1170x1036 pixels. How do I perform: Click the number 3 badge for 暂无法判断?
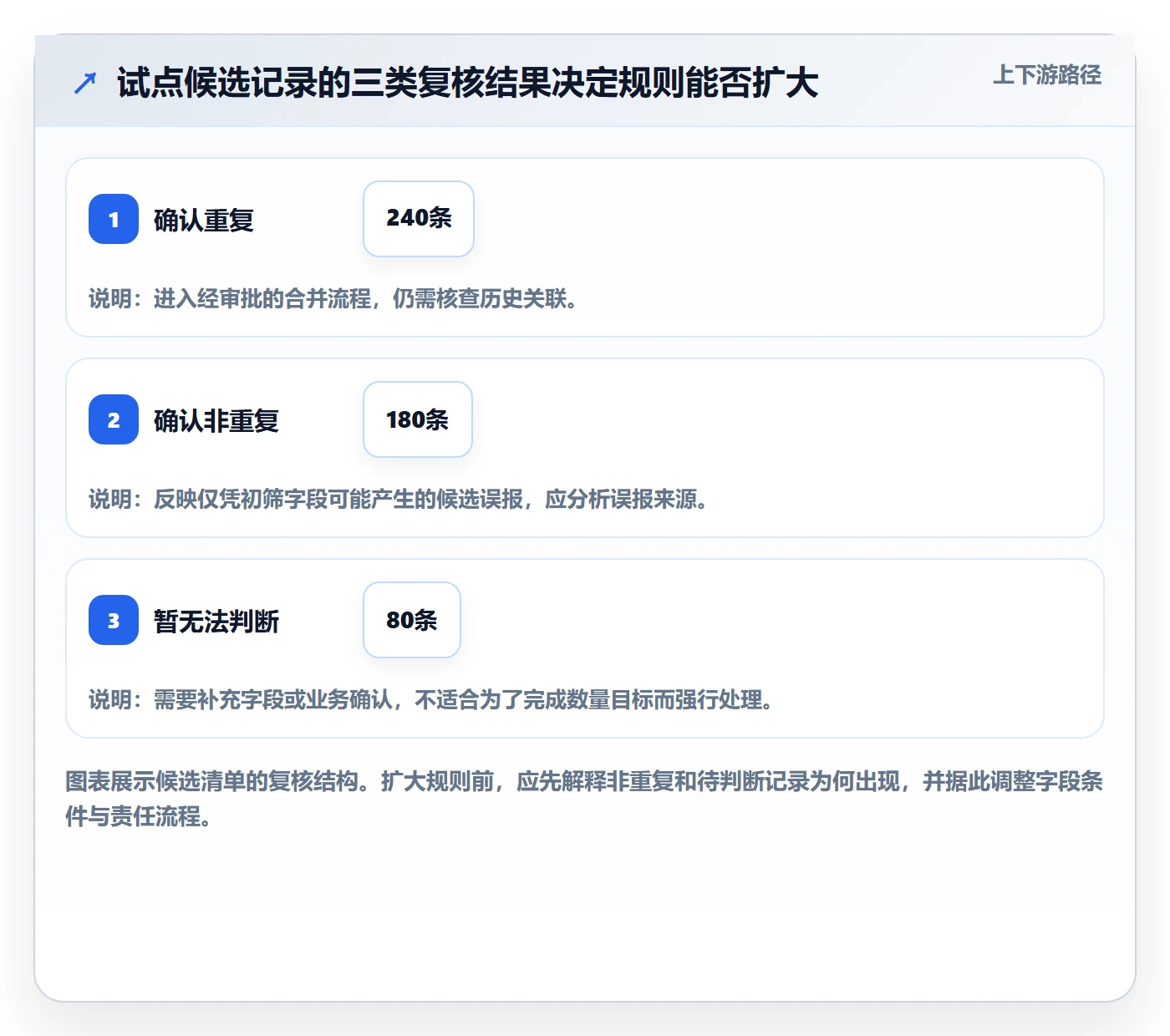(114, 620)
